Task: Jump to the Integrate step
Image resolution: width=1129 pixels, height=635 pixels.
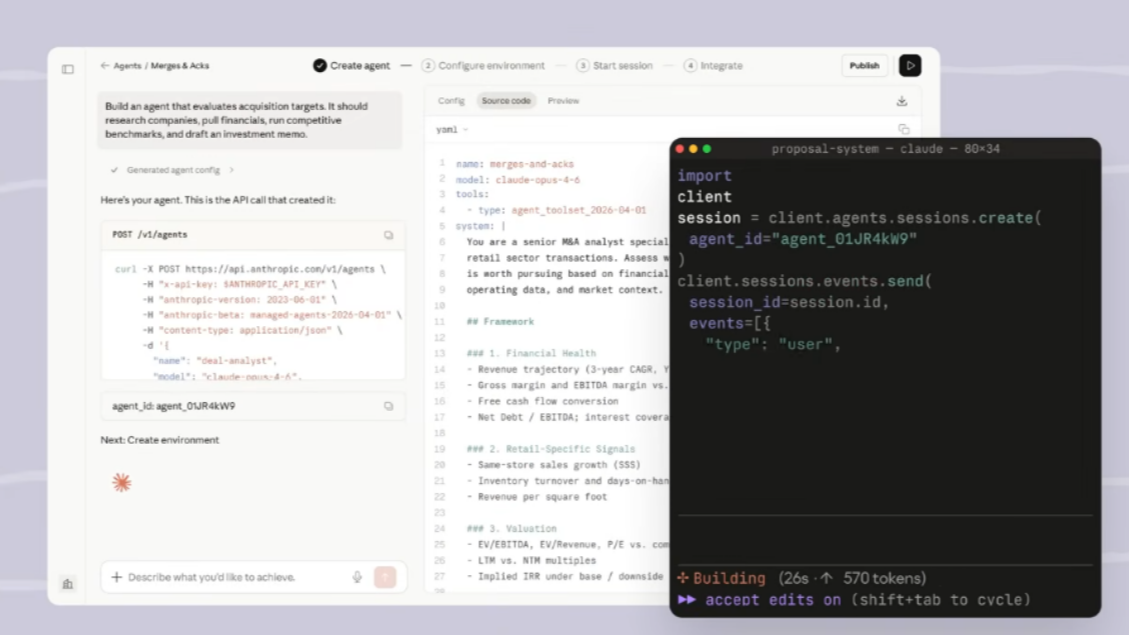Action: 713,66
